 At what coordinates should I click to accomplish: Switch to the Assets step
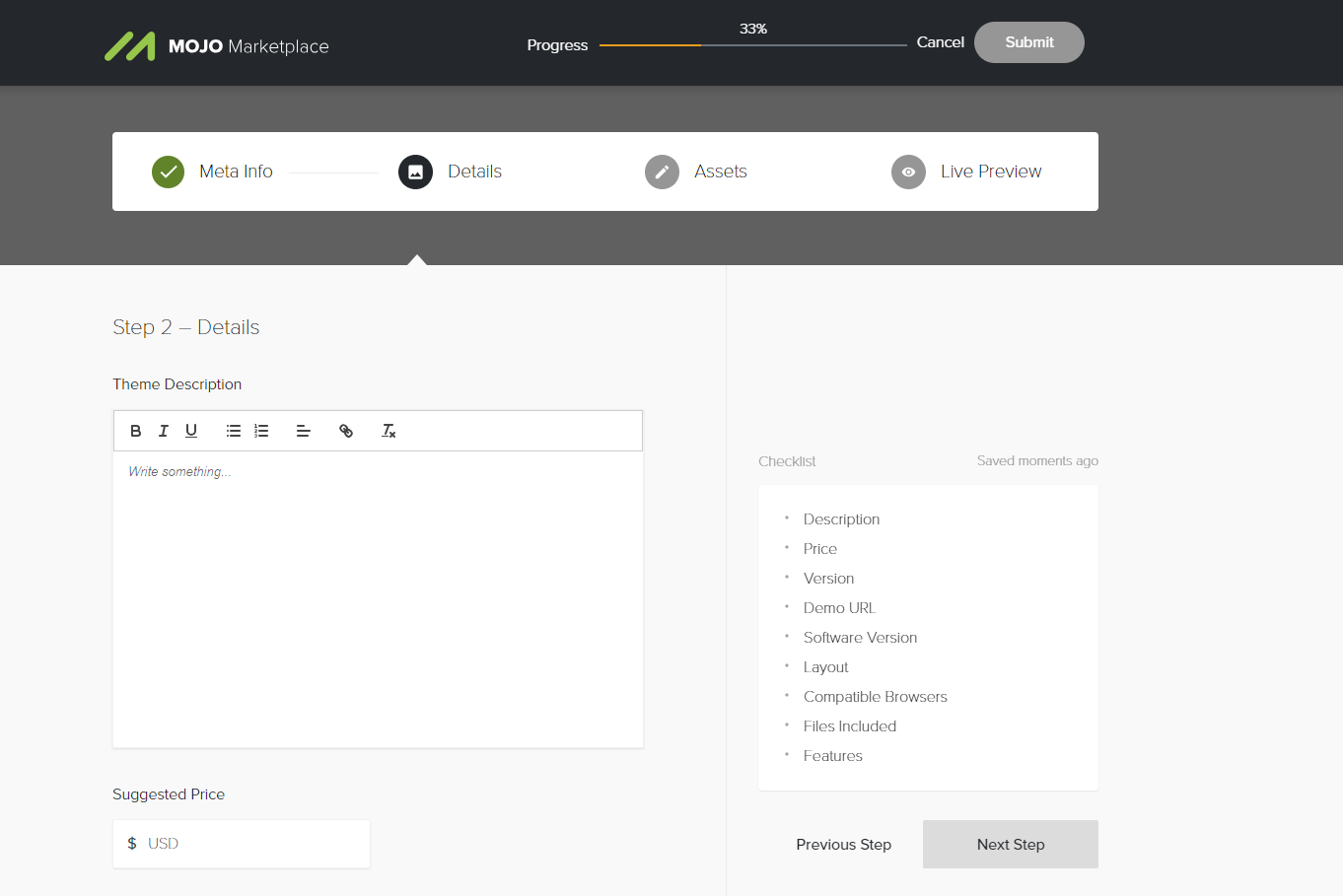720,172
